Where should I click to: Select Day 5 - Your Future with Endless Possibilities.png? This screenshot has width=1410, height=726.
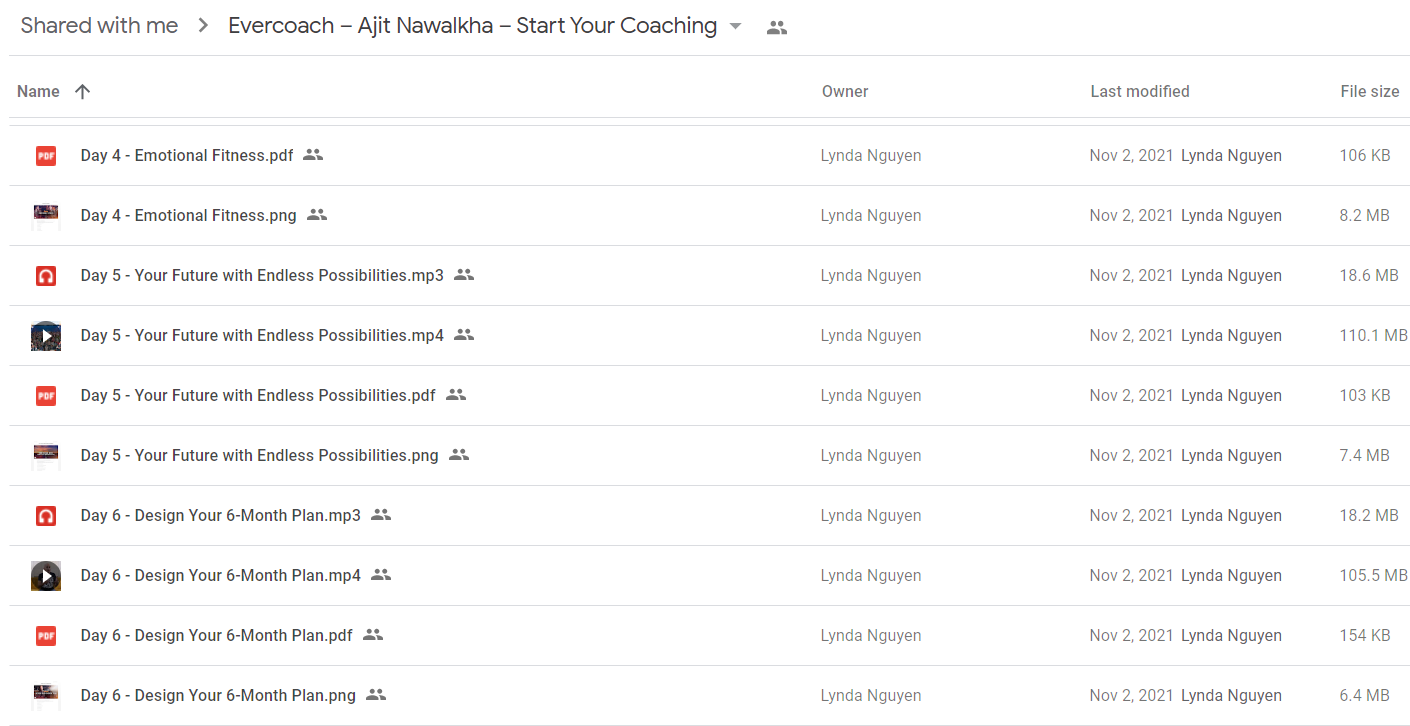pos(260,455)
